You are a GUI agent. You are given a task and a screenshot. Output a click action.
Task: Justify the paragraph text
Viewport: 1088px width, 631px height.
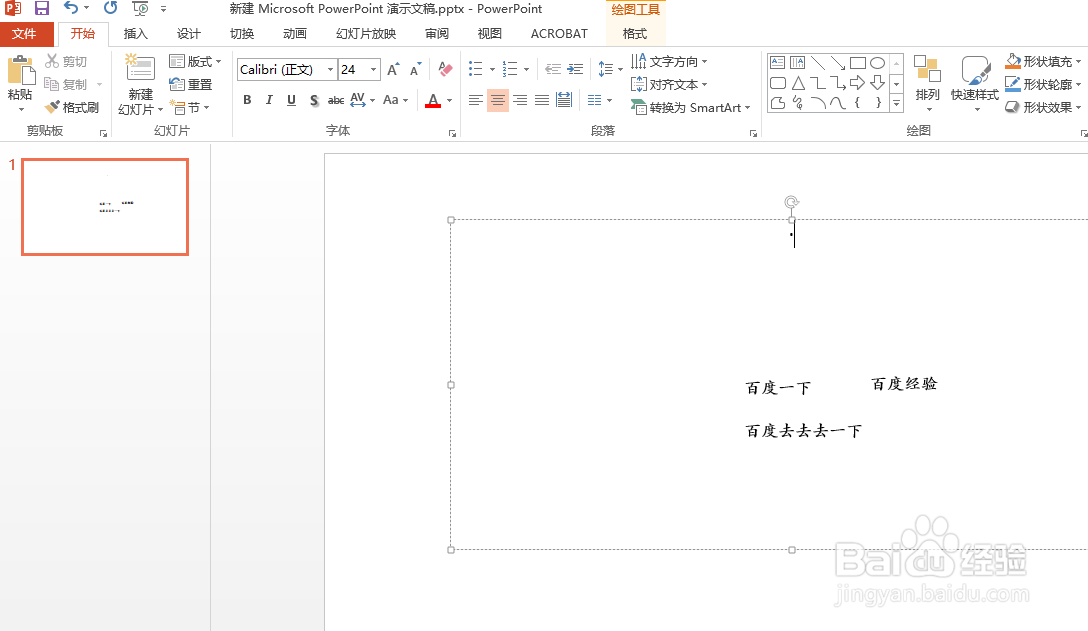542,100
